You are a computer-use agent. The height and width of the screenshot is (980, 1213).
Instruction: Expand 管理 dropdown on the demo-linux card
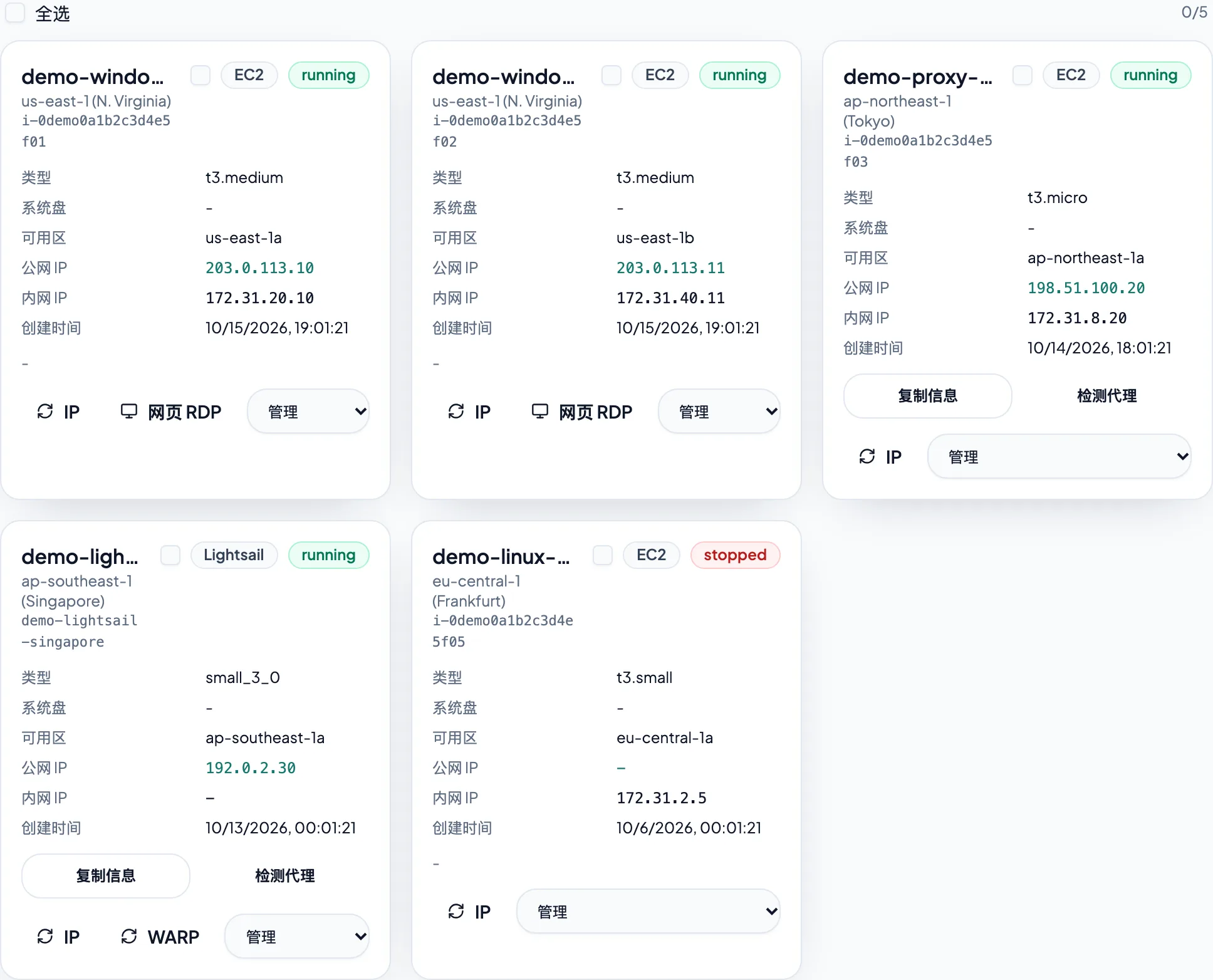pyautogui.click(x=648, y=912)
